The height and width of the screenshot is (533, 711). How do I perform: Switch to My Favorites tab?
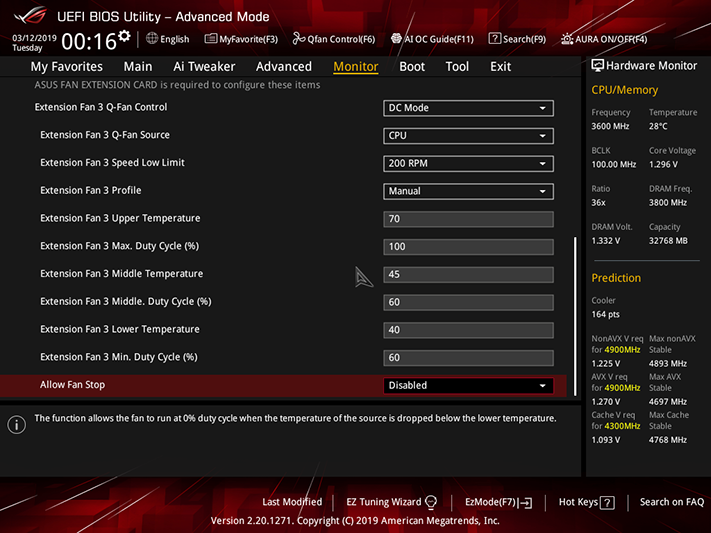click(x=67, y=67)
